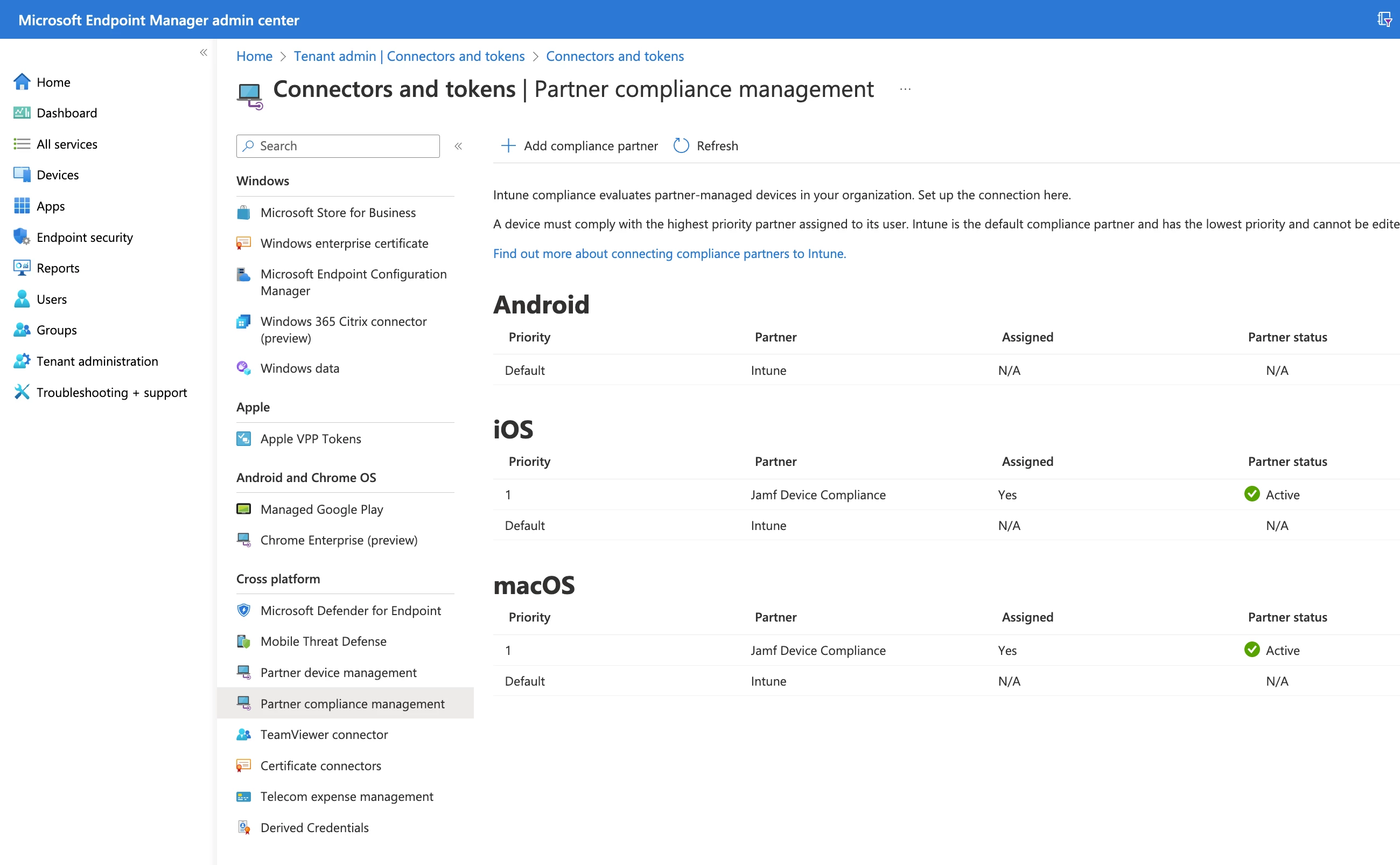Click Priority column header under Android

tap(529, 337)
